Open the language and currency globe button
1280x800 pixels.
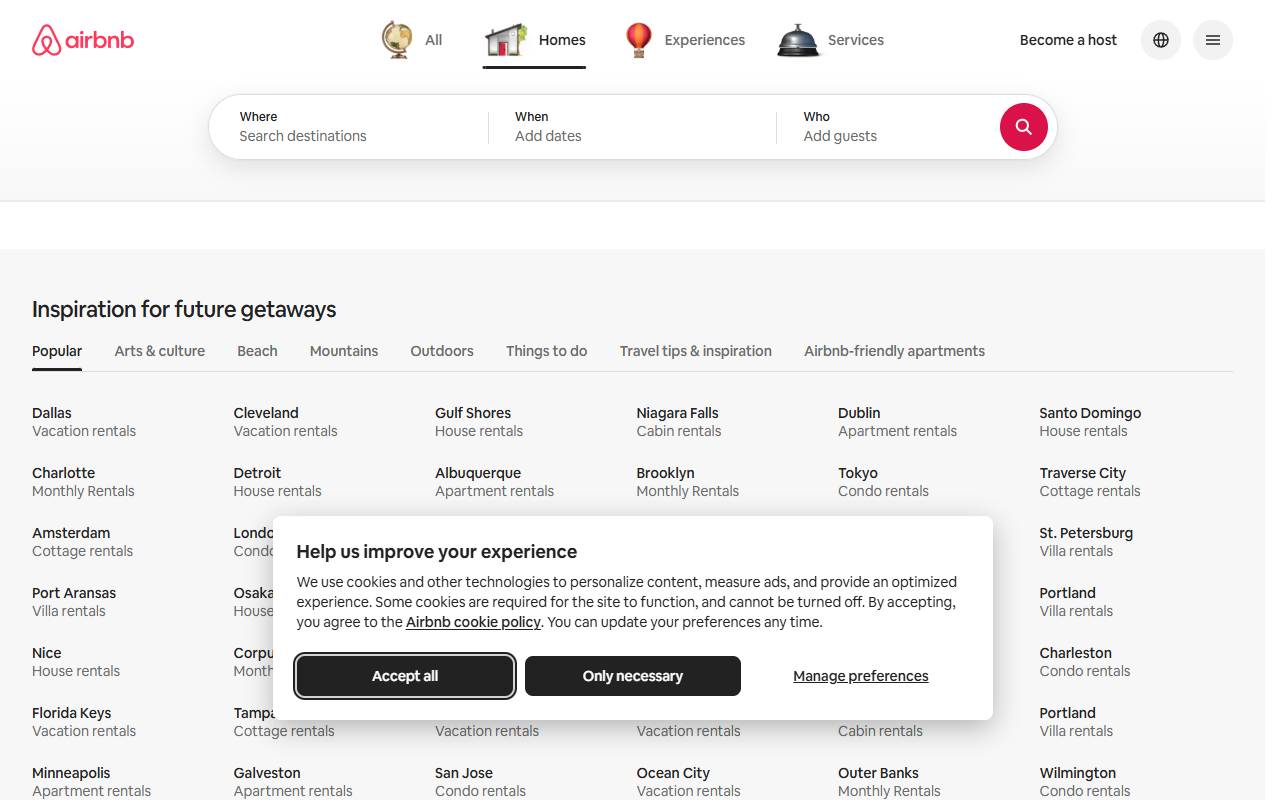pos(1161,40)
